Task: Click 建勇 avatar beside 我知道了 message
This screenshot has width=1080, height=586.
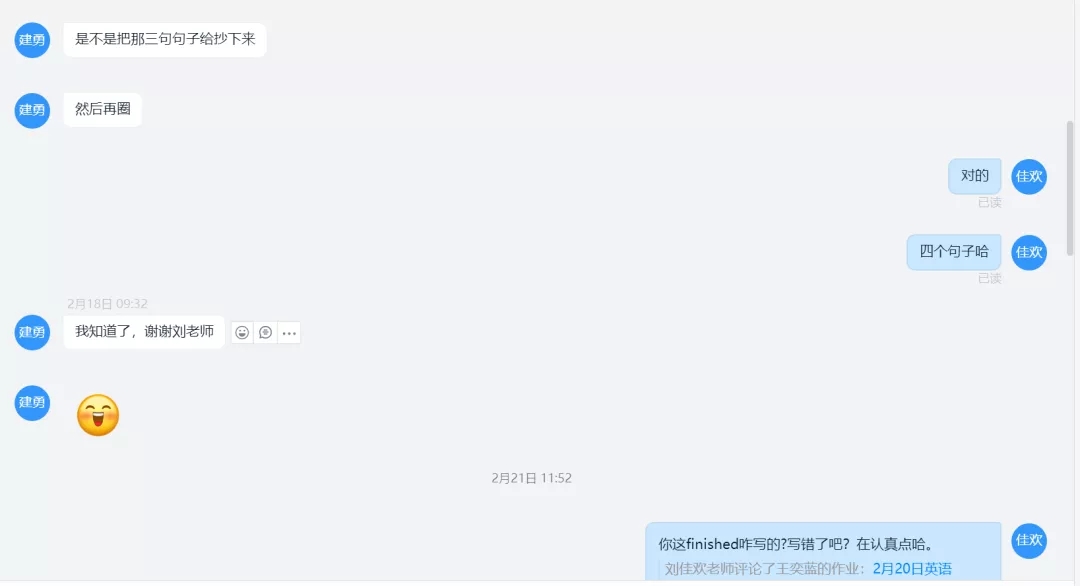Action: (32, 333)
